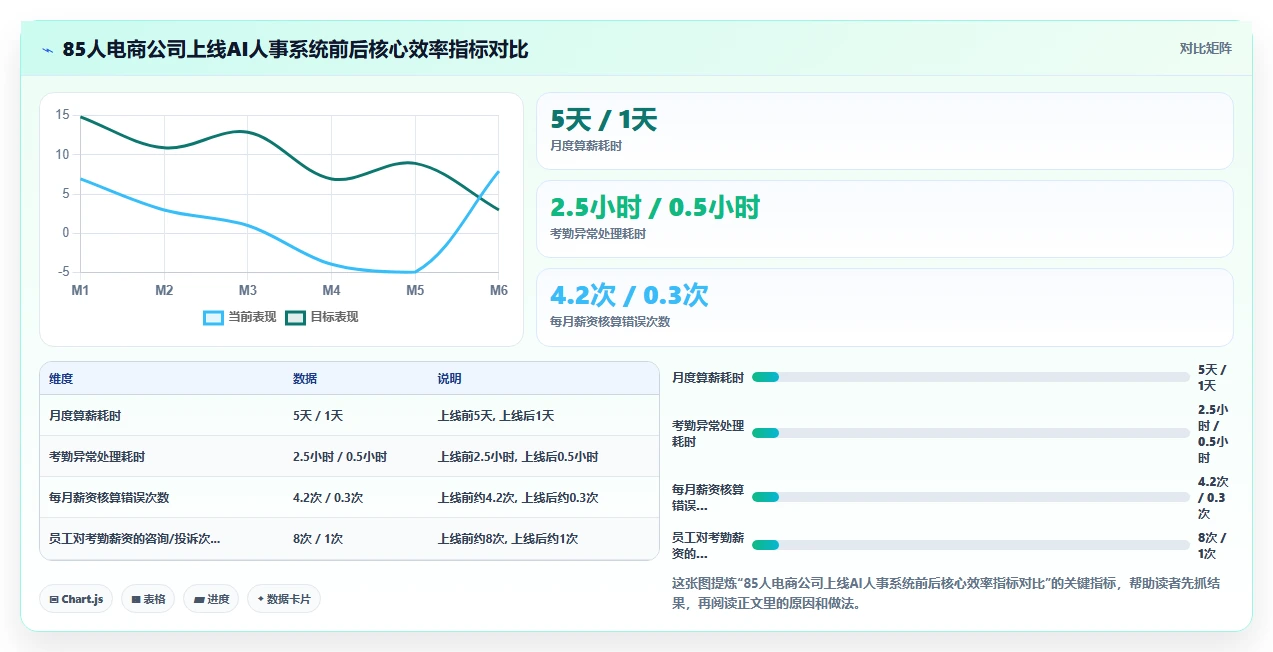
Task: Toggle the 当前表现 legend swatch
Action: [213, 317]
